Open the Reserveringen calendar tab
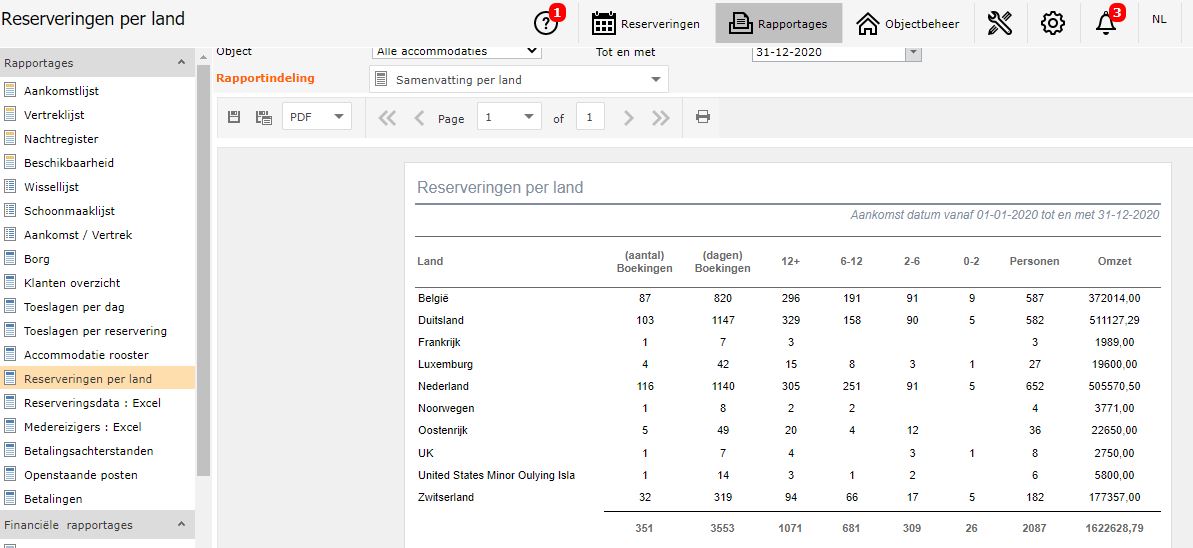 [x=646, y=24]
